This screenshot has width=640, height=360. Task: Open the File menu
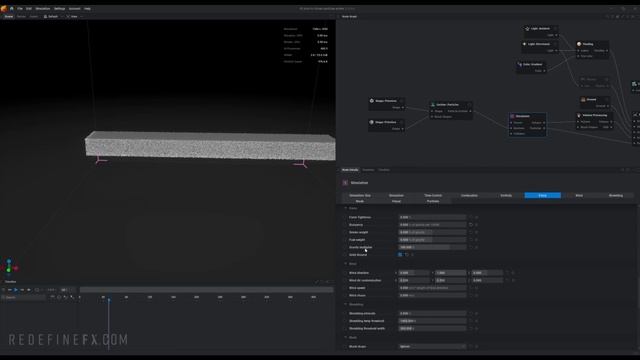click(x=20, y=9)
